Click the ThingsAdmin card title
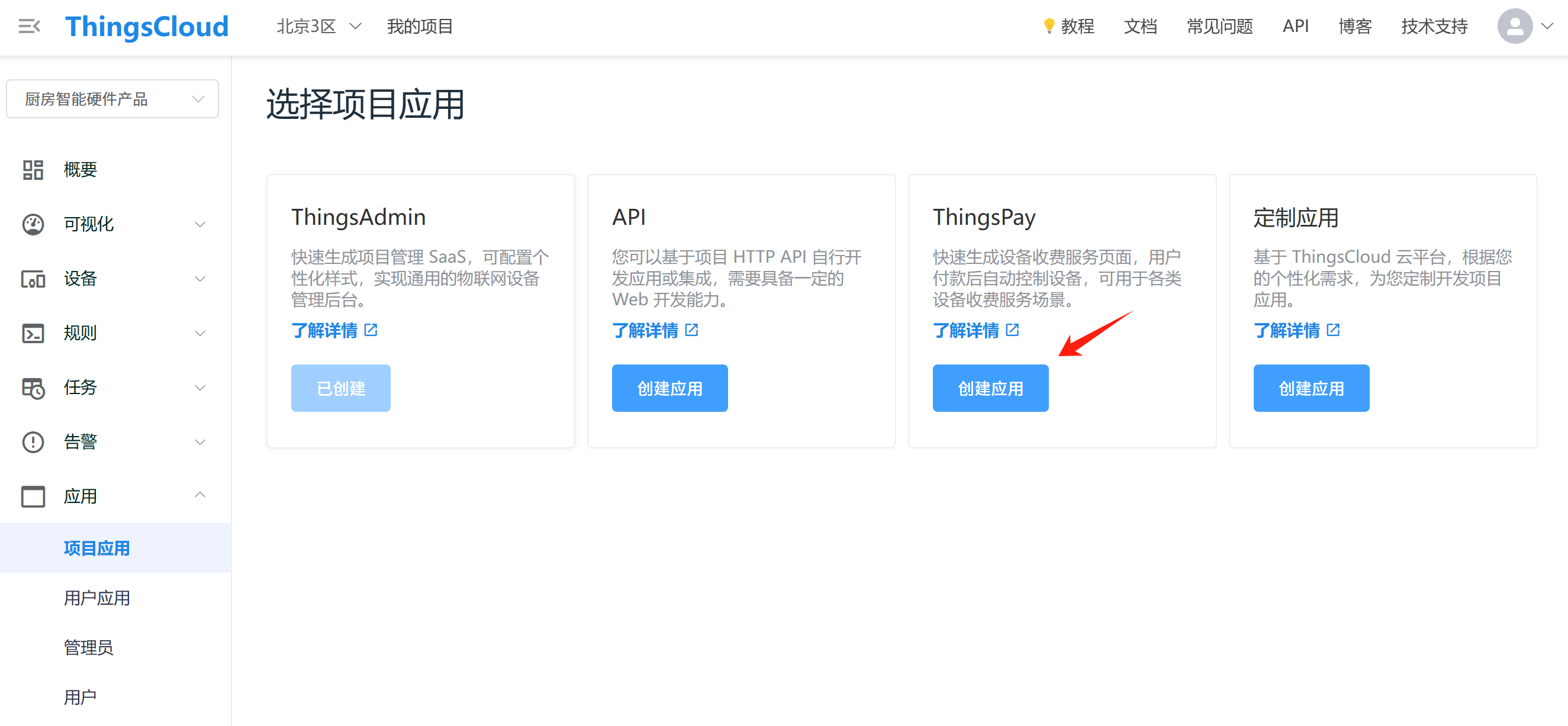This screenshot has width=1568, height=726. [x=359, y=217]
